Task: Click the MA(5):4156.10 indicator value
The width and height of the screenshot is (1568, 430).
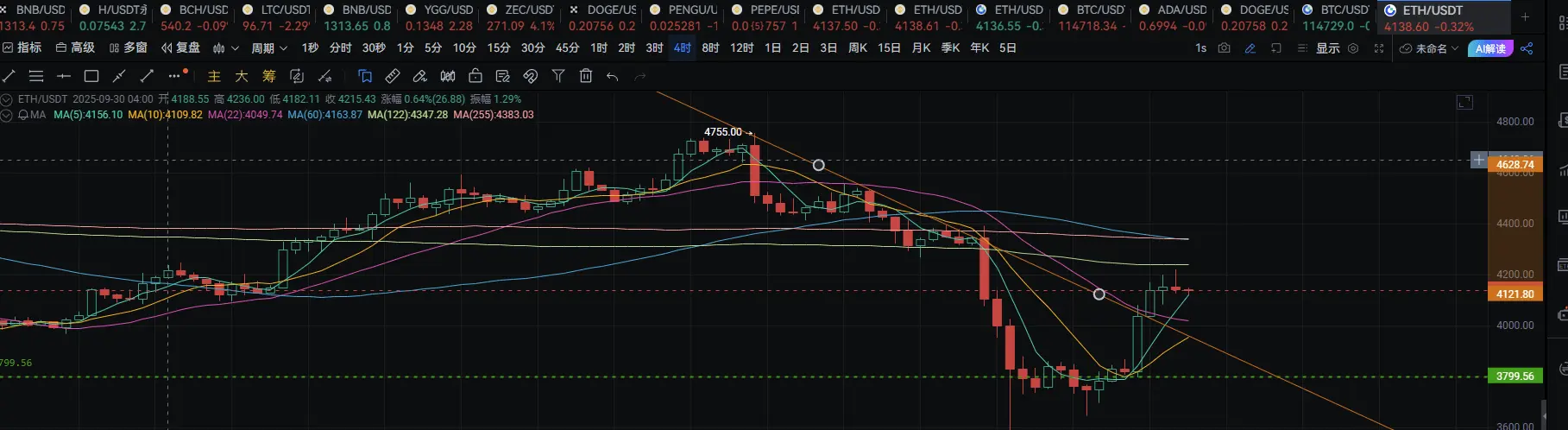Action: pos(88,114)
